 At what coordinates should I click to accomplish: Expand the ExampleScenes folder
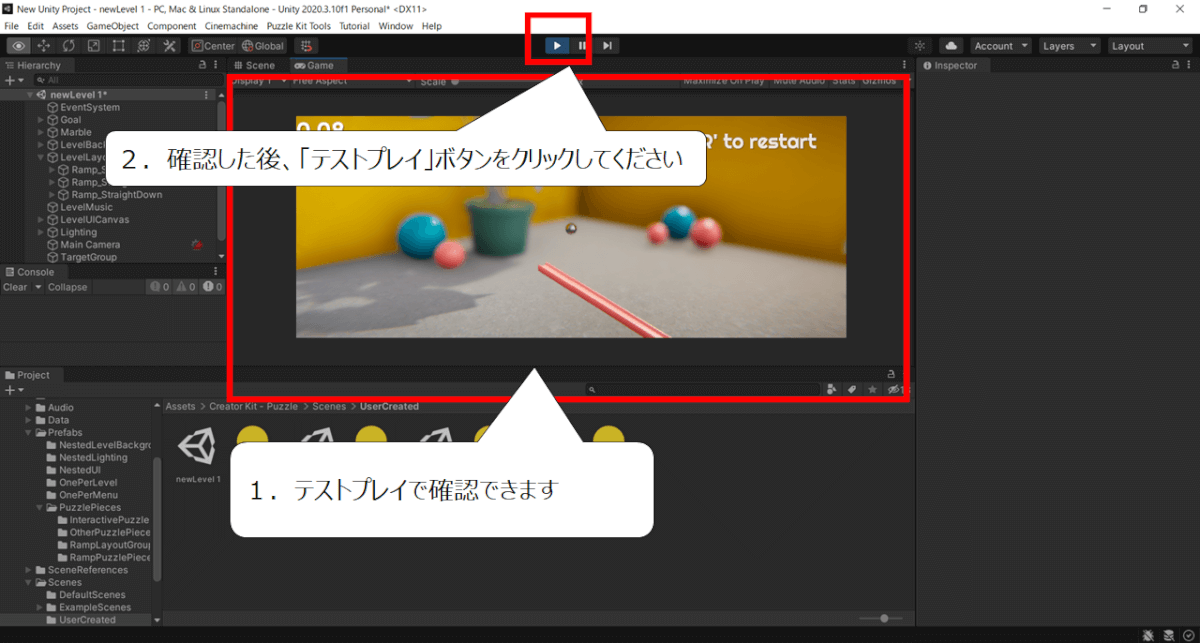[41, 608]
